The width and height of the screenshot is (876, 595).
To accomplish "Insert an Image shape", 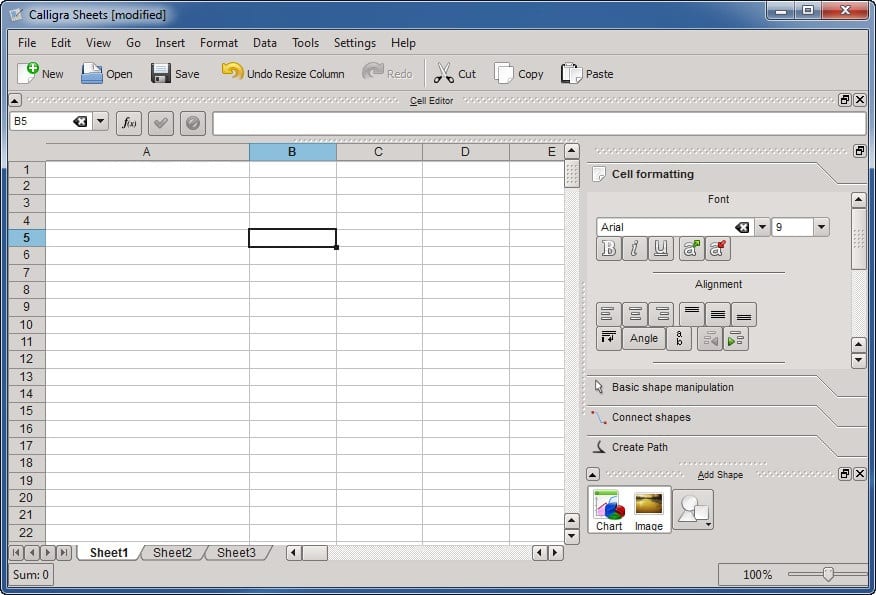I will pyautogui.click(x=648, y=510).
